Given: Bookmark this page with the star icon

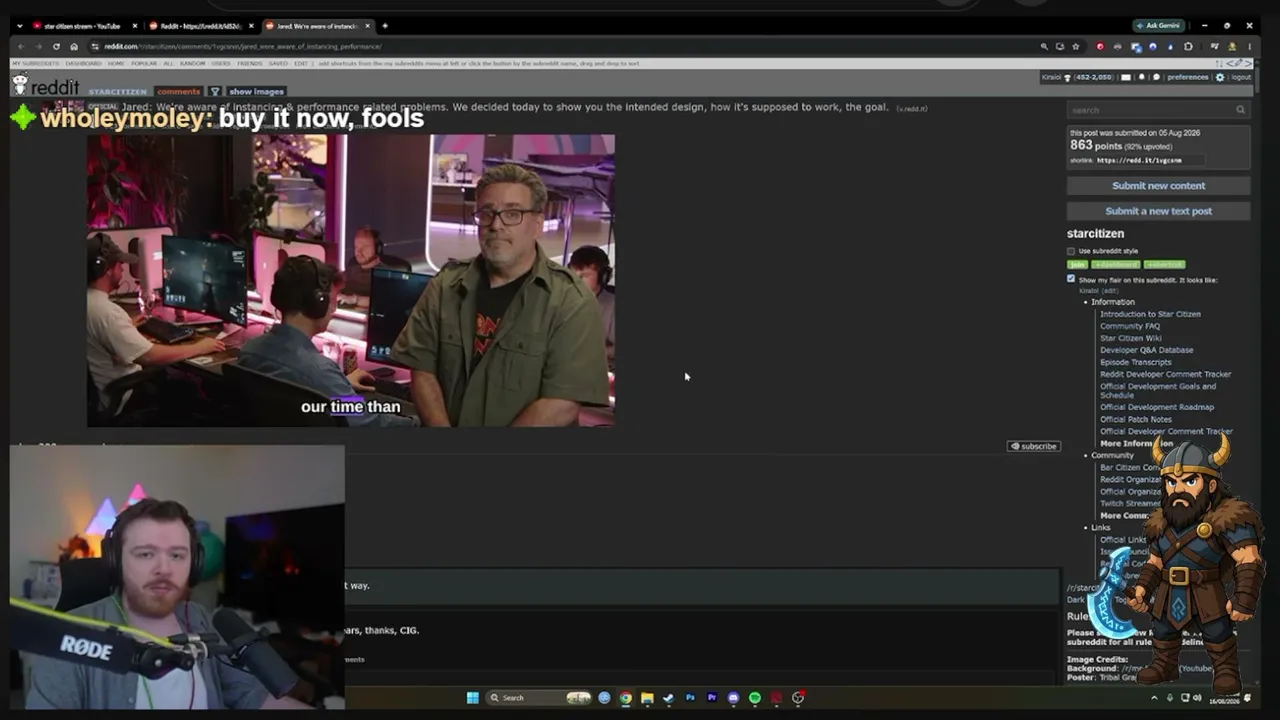Looking at the screenshot, I should coord(1076,46).
